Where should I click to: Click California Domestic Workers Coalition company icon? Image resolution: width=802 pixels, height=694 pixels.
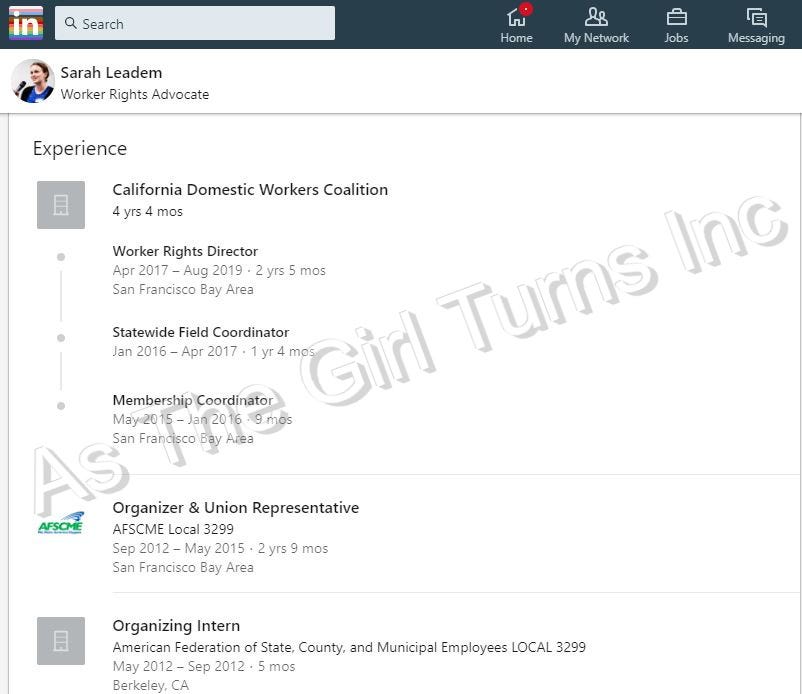(x=61, y=205)
